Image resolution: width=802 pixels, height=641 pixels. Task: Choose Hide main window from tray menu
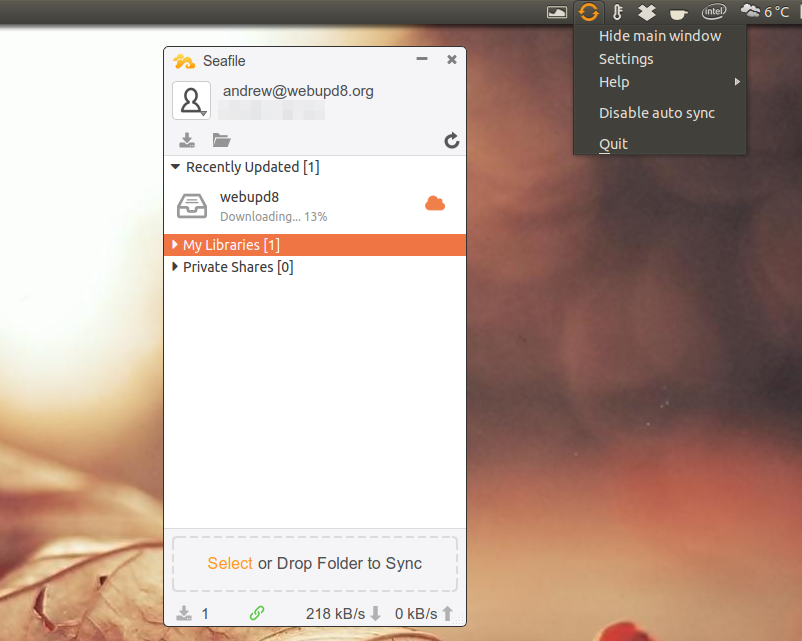659,36
